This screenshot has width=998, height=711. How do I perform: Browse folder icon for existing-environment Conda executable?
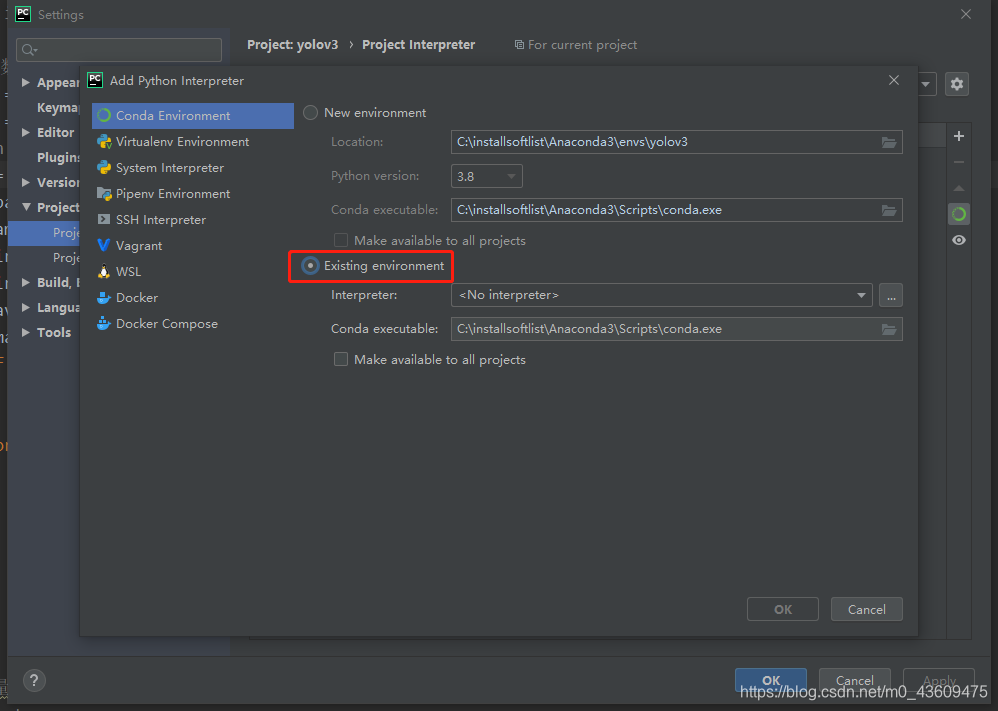(889, 330)
